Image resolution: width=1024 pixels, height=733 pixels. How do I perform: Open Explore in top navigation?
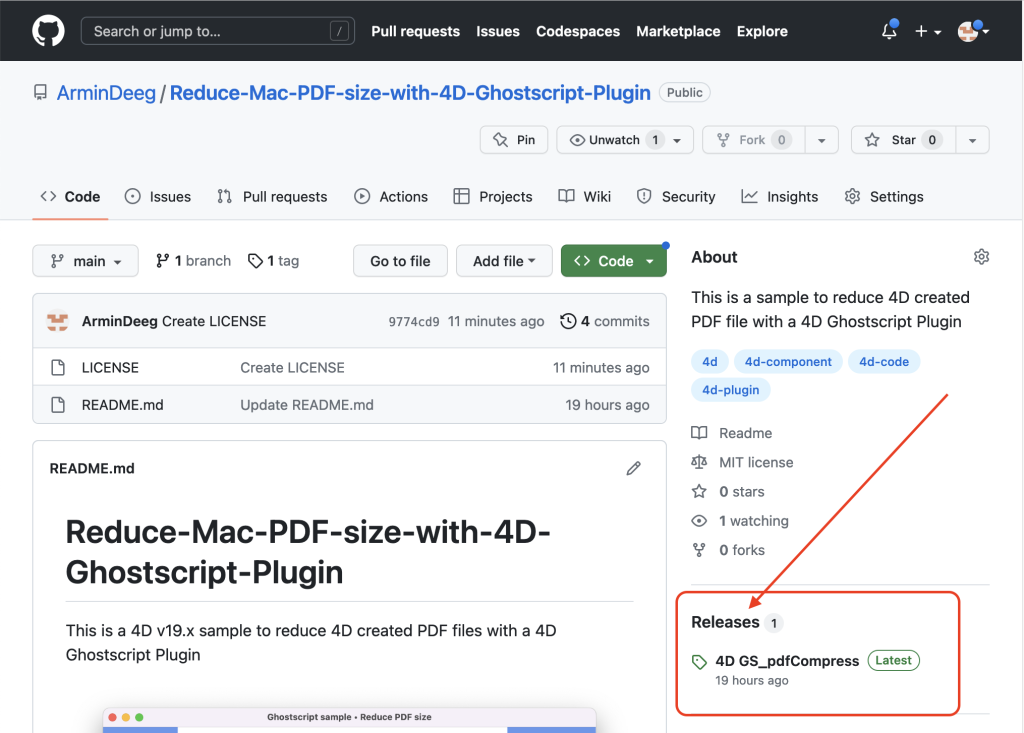(762, 31)
